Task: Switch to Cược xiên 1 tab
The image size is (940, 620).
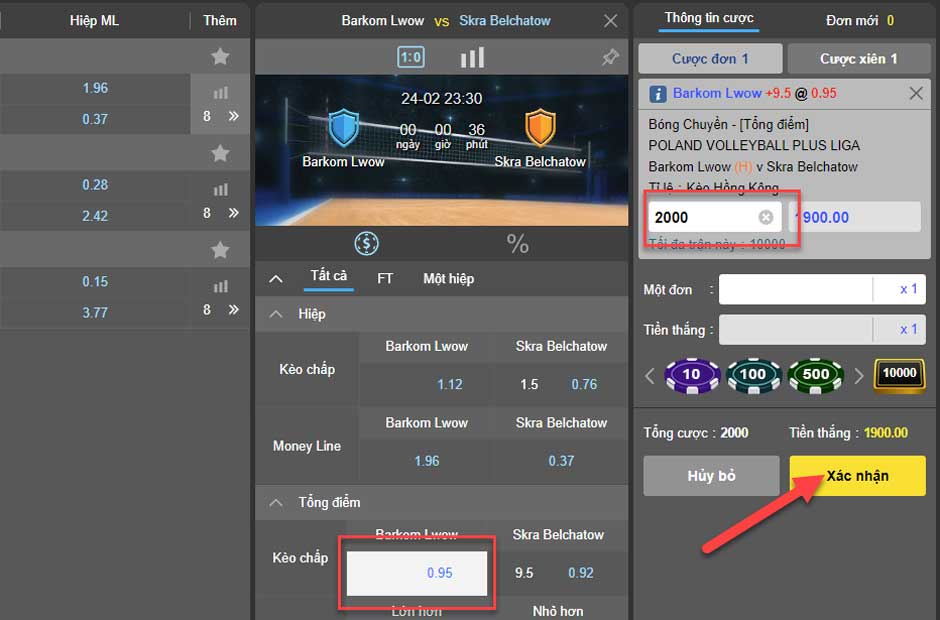Action: pos(858,59)
